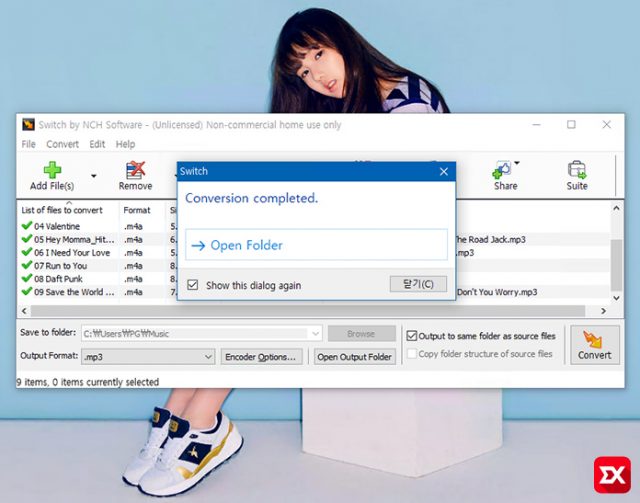This screenshot has width=640, height=503.
Task: Click the Encoder Options button
Action: pos(261,357)
